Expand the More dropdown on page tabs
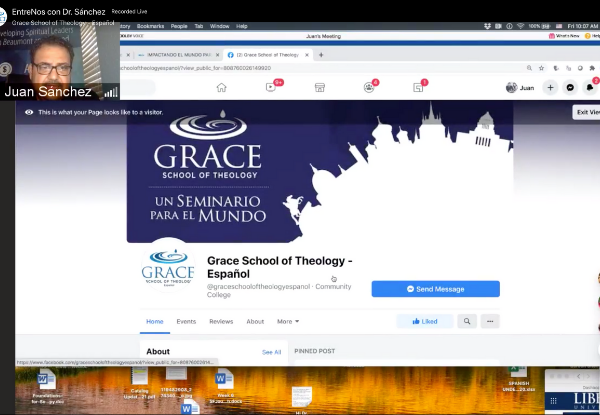This screenshot has height=415, width=600. point(288,321)
